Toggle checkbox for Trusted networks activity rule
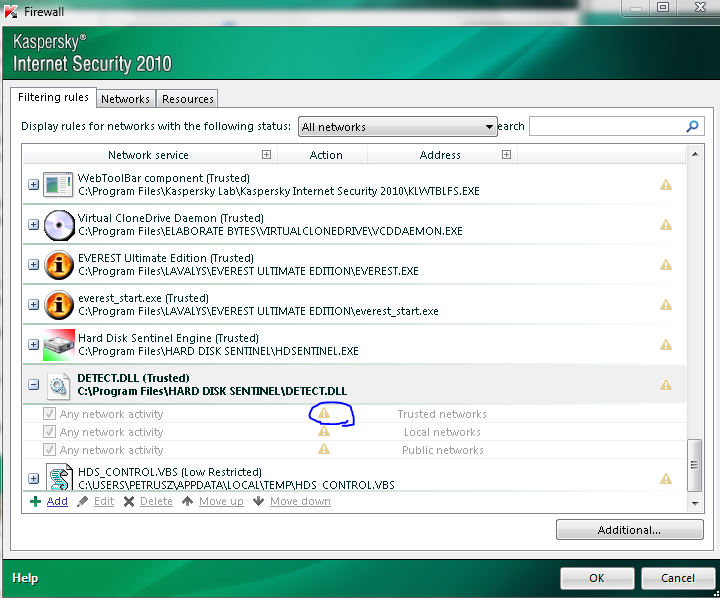 [x=49, y=414]
